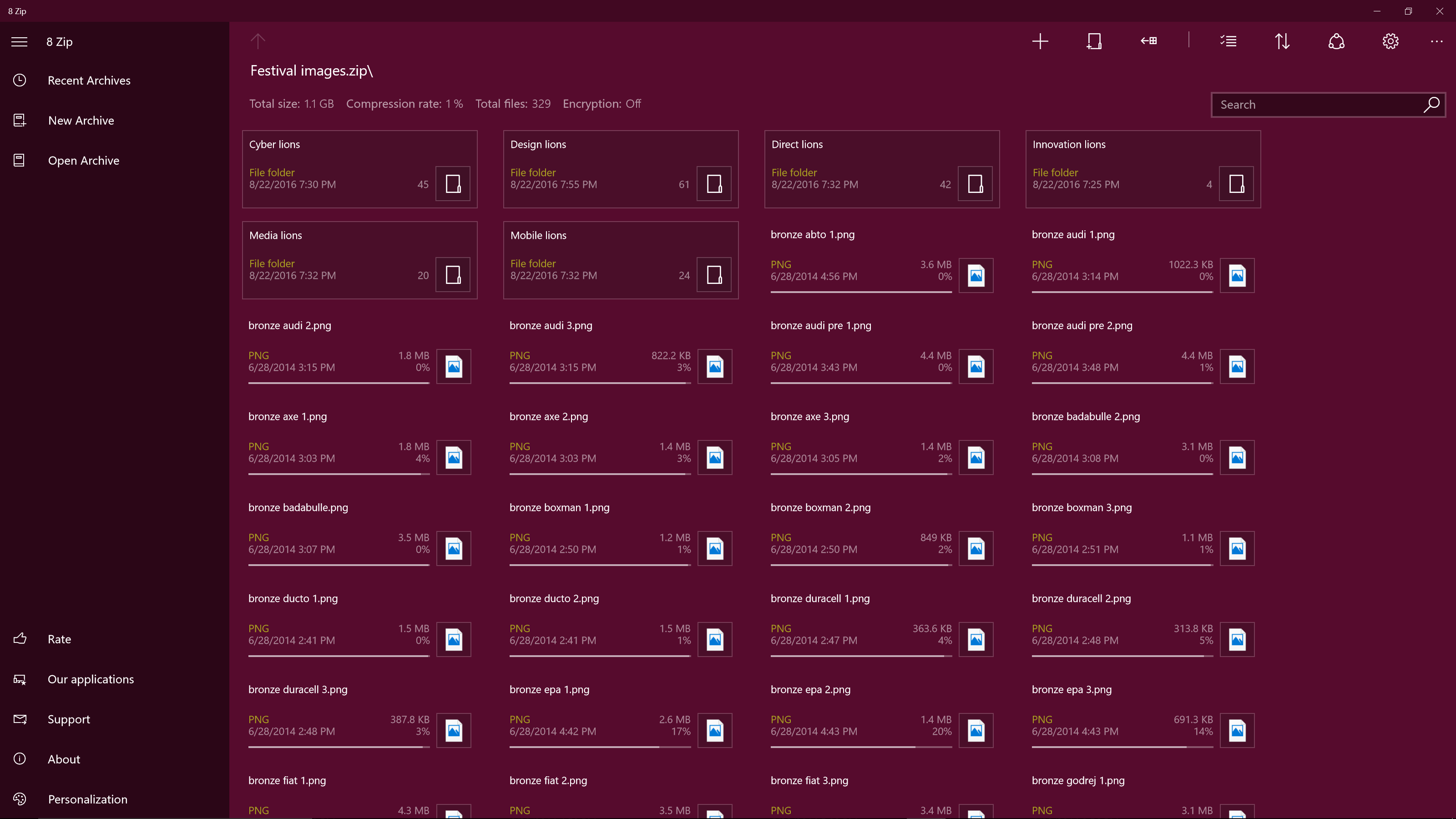Rate the 8 Zip app

pyautogui.click(x=59, y=639)
